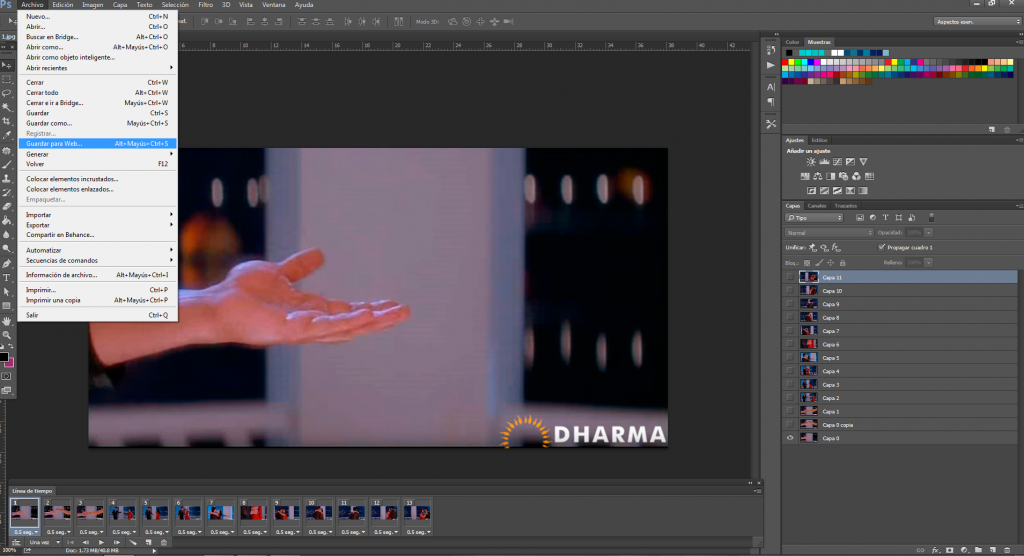The width and height of the screenshot is (1024, 556).
Task: Add a Channel Mixer adjustment
Action: coord(856,176)
